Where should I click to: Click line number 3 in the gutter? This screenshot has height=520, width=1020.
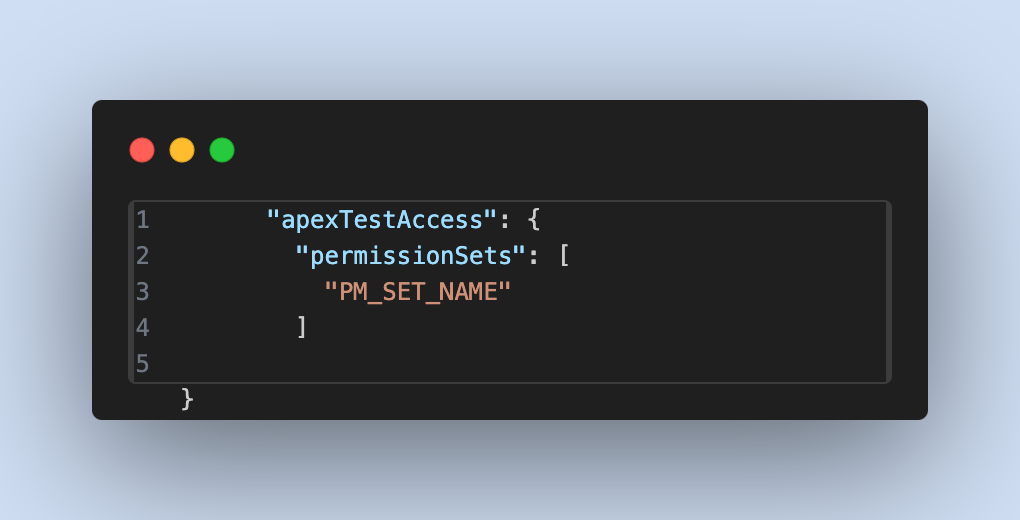pyautogui.click(x=142, y=291)
